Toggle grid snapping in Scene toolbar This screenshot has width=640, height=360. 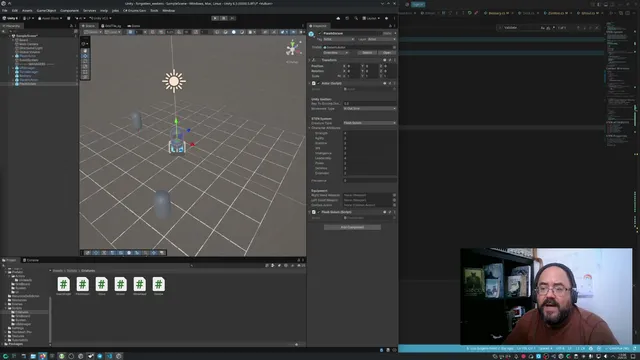(130, 32)
